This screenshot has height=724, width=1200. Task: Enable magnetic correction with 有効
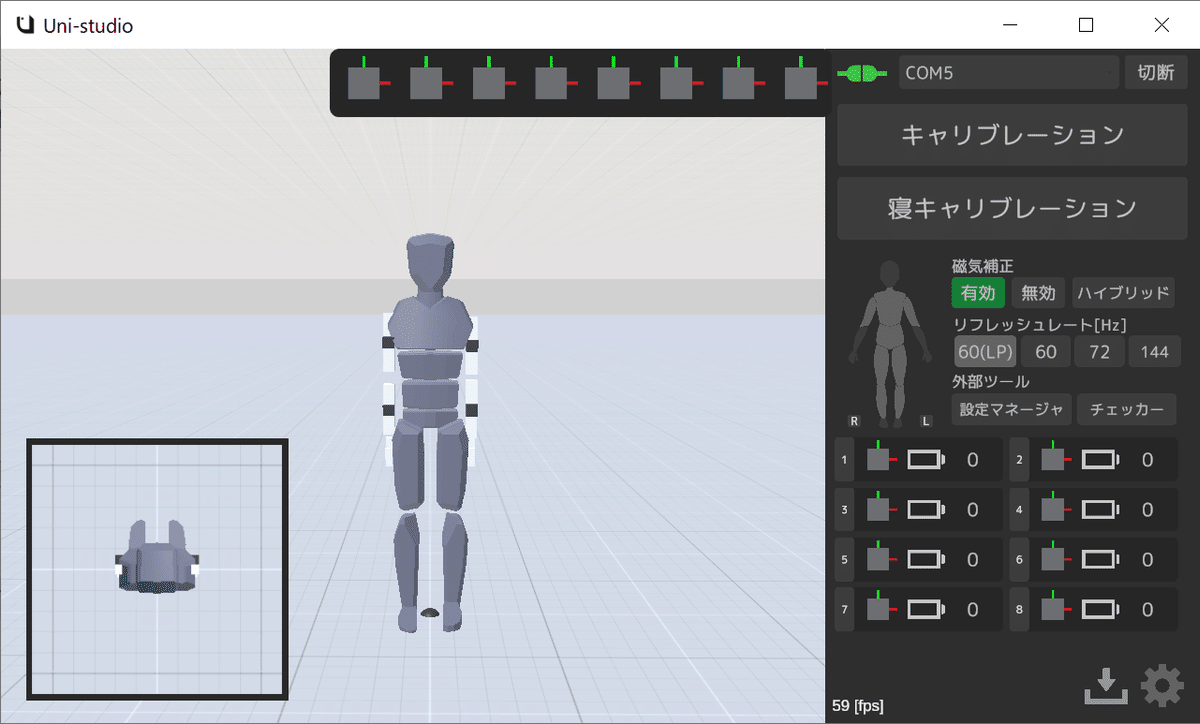(x=978, y=293)
